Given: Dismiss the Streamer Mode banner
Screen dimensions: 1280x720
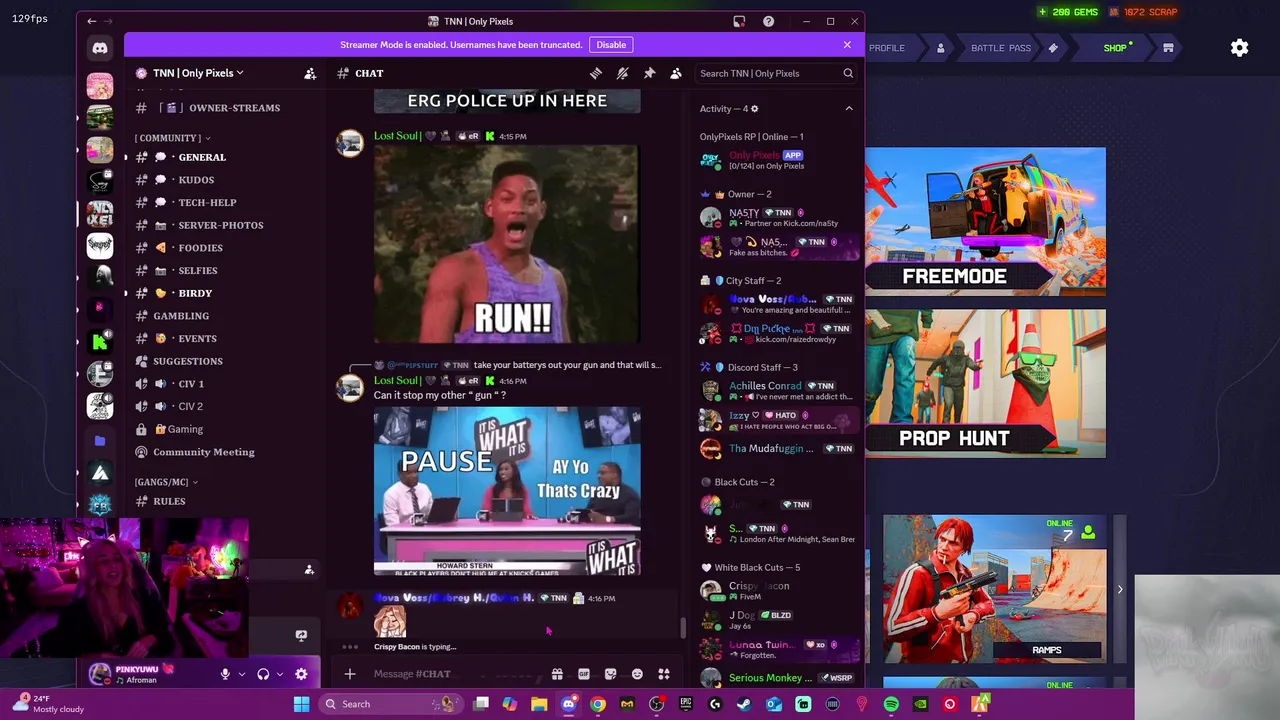Looking at the screenshot, I should [x=847, y=45].
